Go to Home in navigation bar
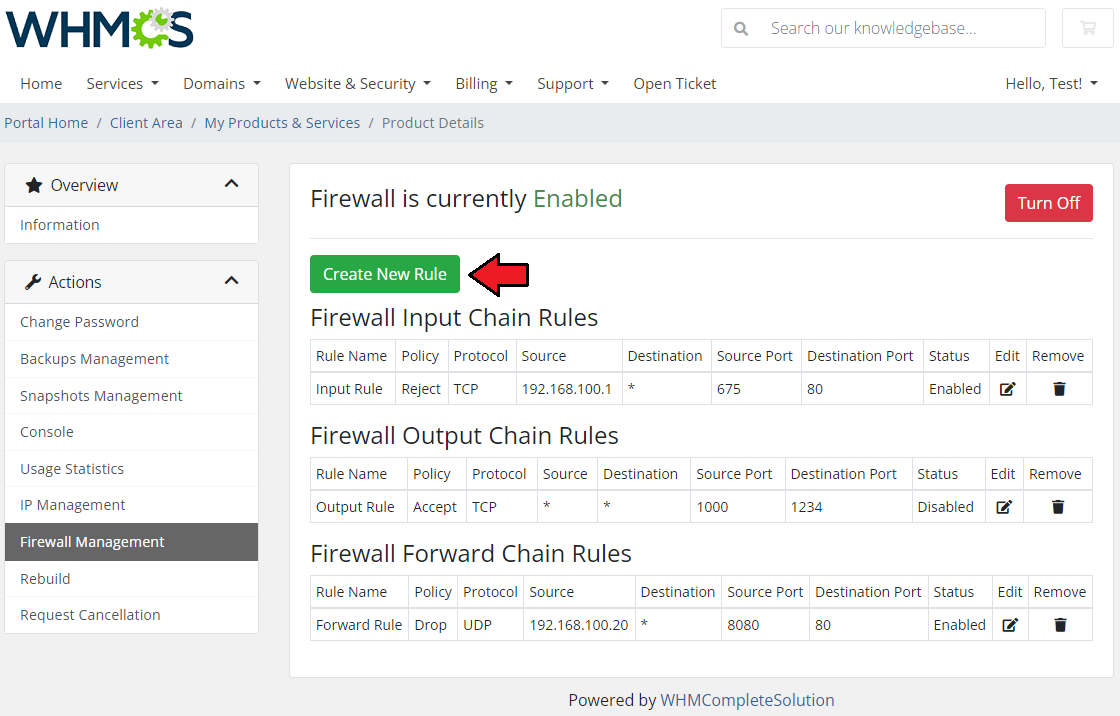The image size is (1120, 716). 41,84
